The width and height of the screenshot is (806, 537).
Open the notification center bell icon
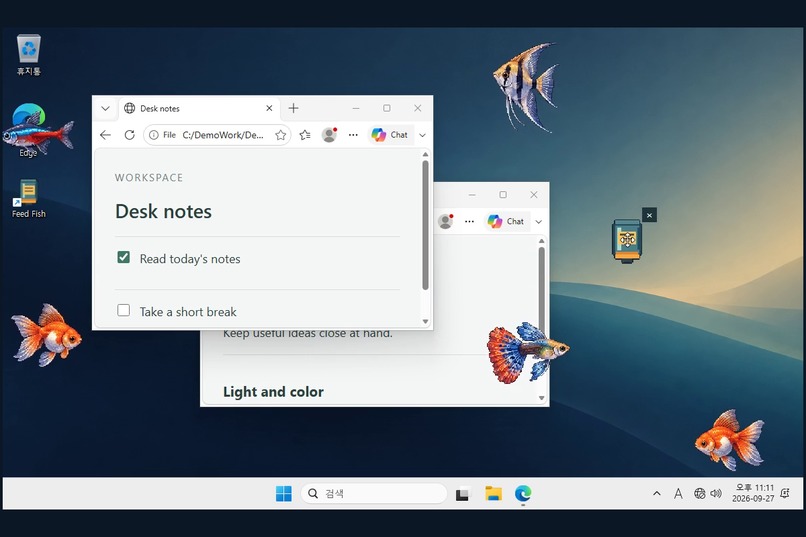click(785, 493)
